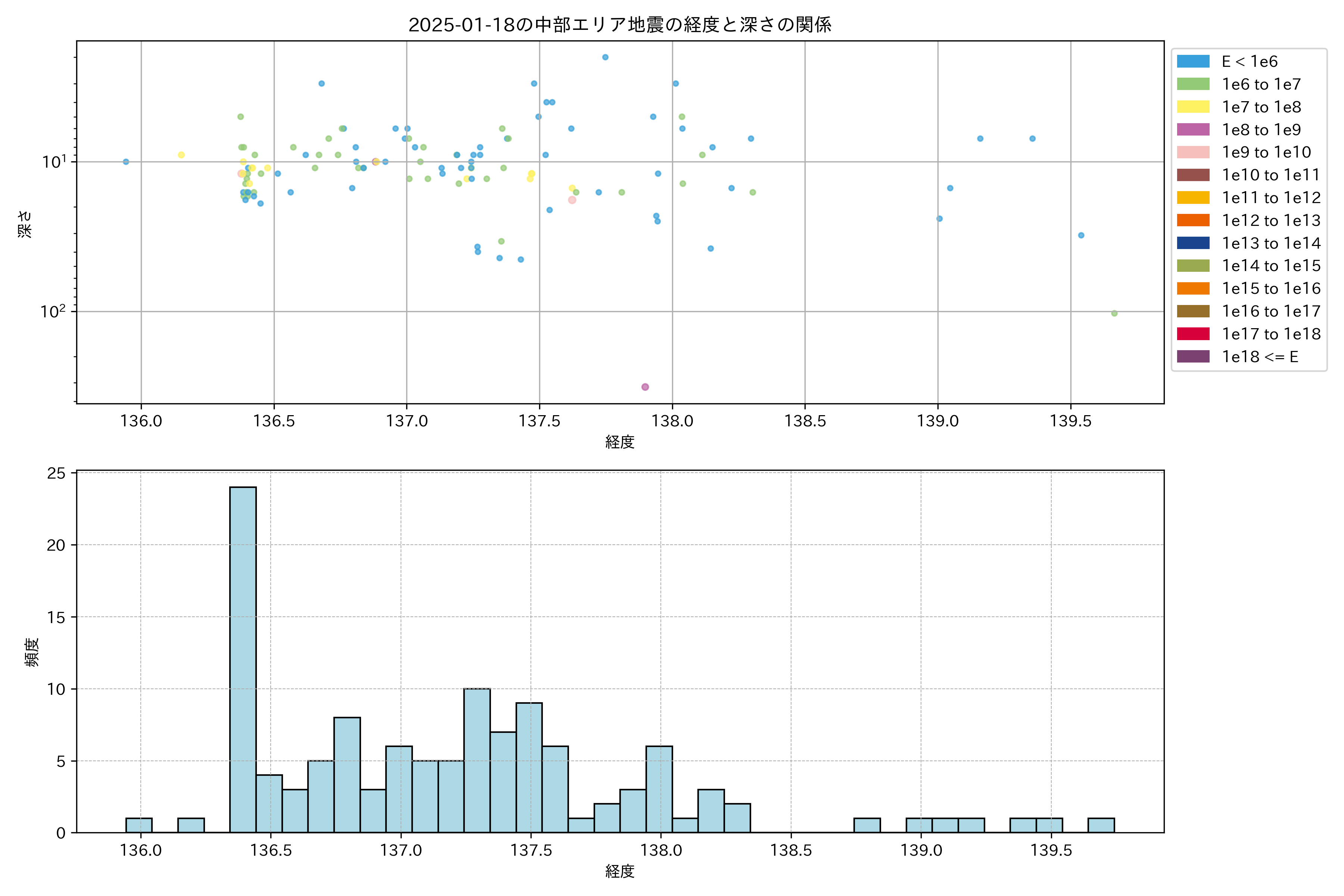Click the highest blue scatter point near 137.75
The image size is (1344, 896).
(605, 57)
